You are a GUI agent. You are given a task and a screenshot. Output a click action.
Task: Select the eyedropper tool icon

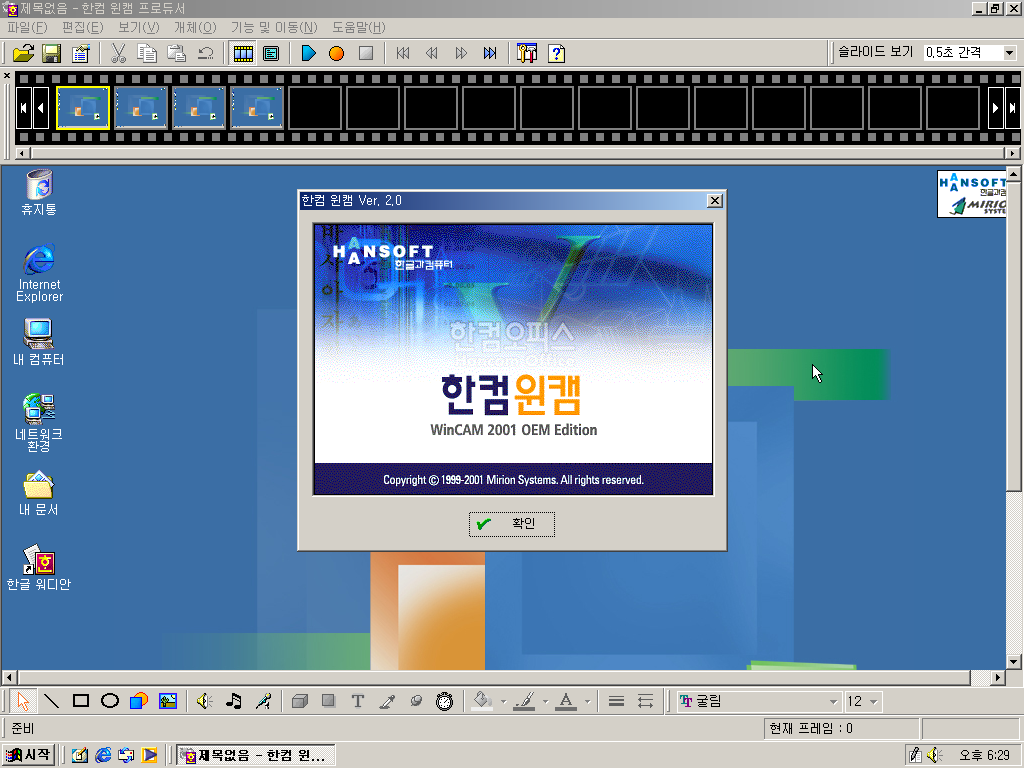click(387, 701)
